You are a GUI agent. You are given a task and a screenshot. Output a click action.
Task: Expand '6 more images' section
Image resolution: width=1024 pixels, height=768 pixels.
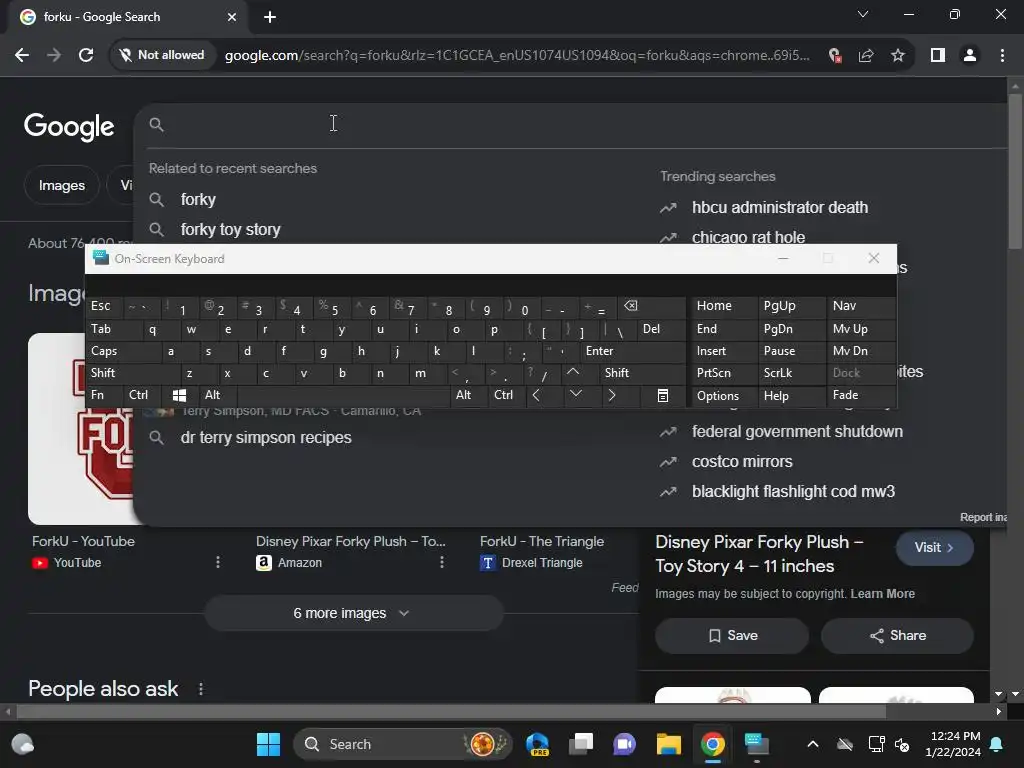[353, 613]
